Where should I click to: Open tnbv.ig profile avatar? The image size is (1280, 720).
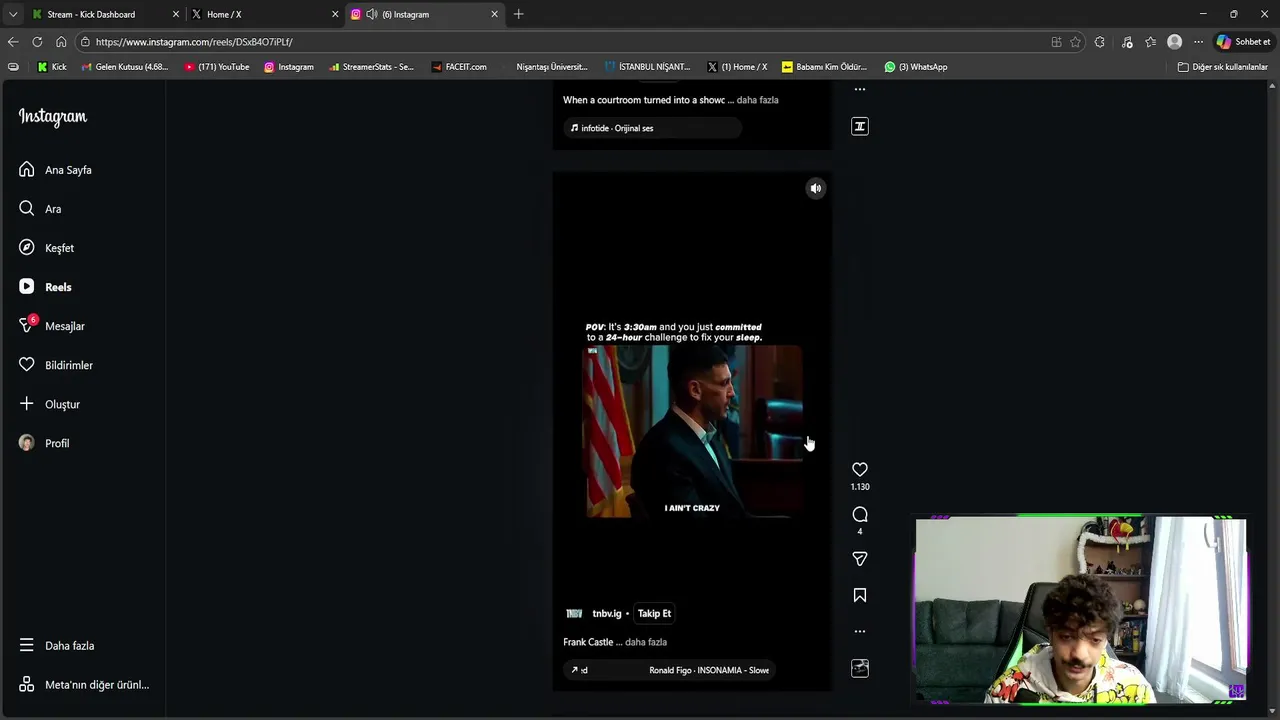point(574,613)
